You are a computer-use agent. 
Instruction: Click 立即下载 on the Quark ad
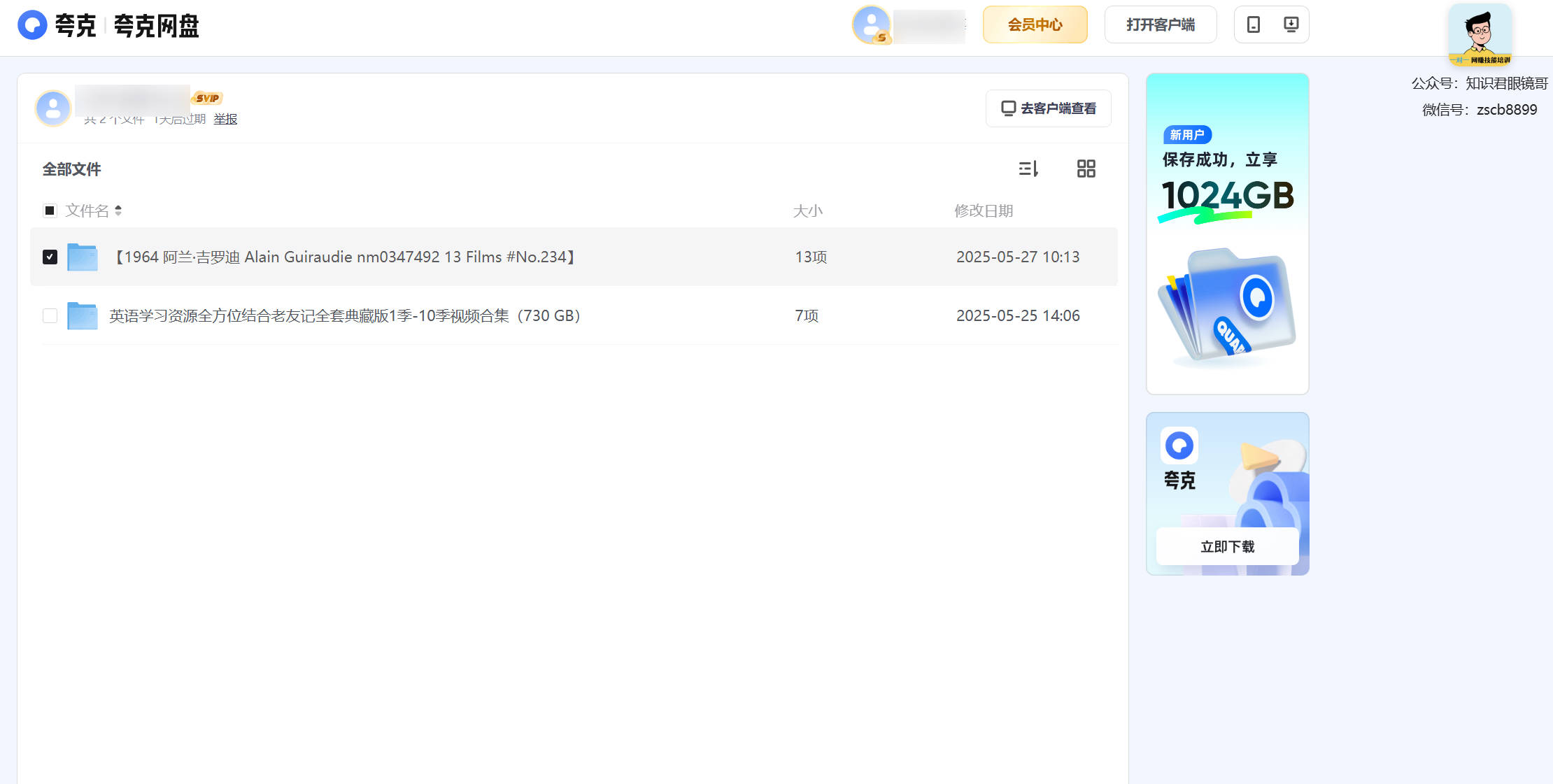coord(1227,546)
